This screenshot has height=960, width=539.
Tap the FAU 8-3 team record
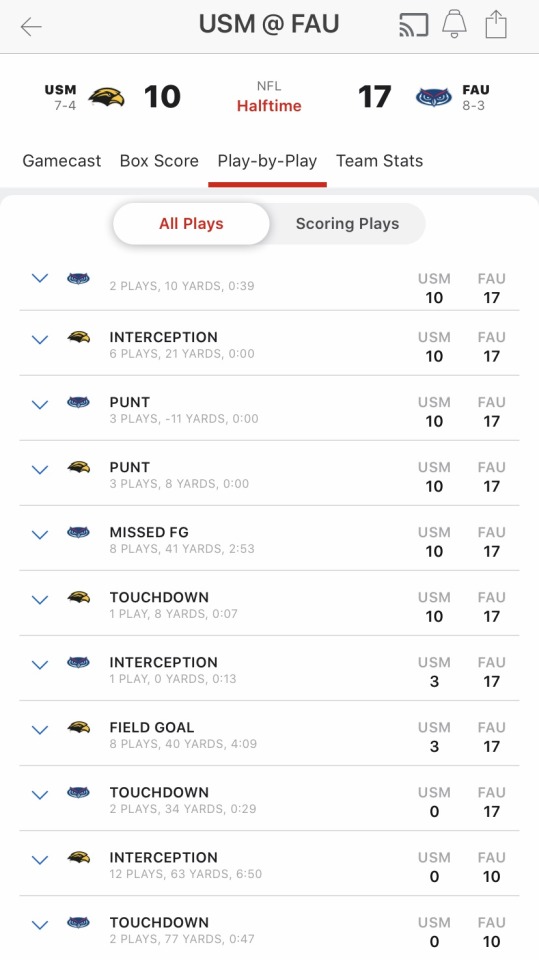tap(473, 105)
